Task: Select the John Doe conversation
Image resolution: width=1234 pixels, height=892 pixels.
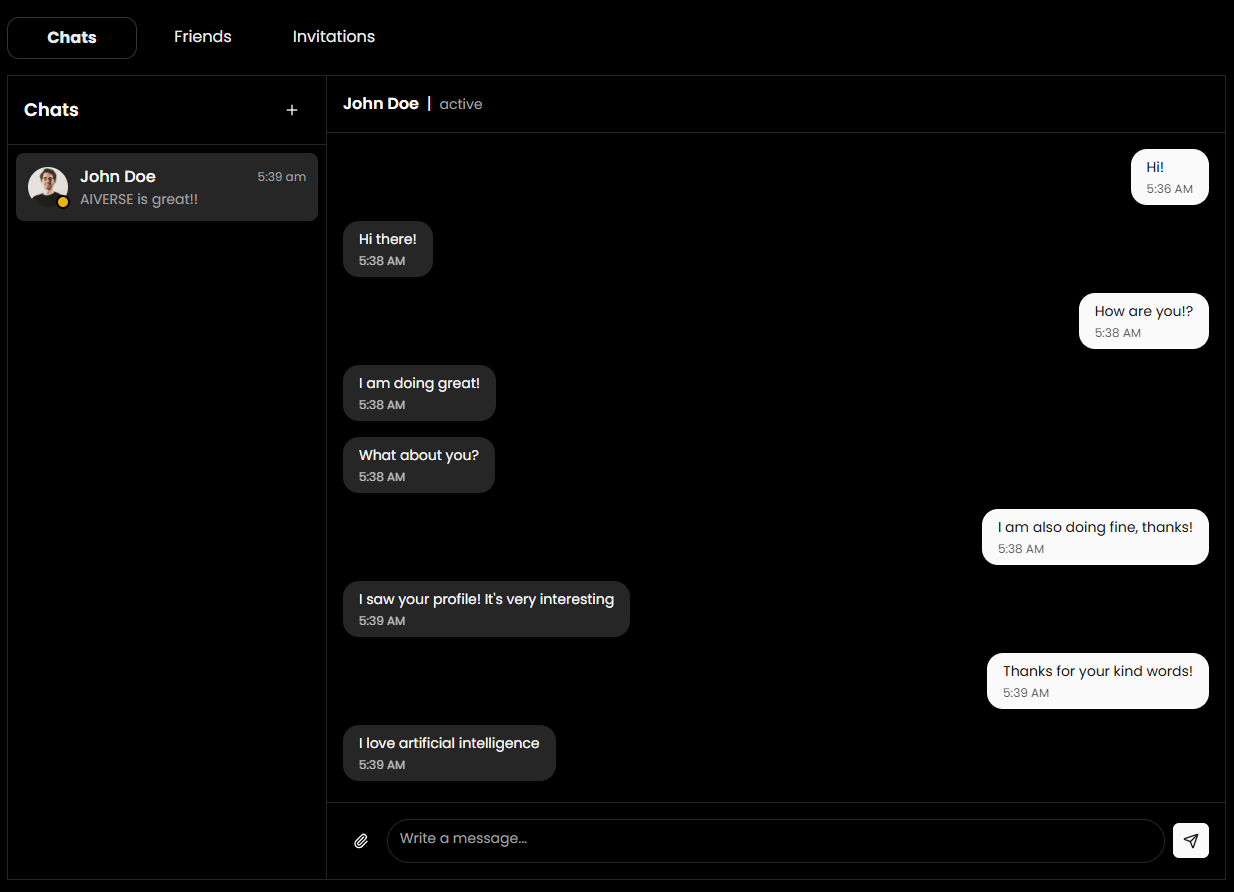Action: [166, 187]
